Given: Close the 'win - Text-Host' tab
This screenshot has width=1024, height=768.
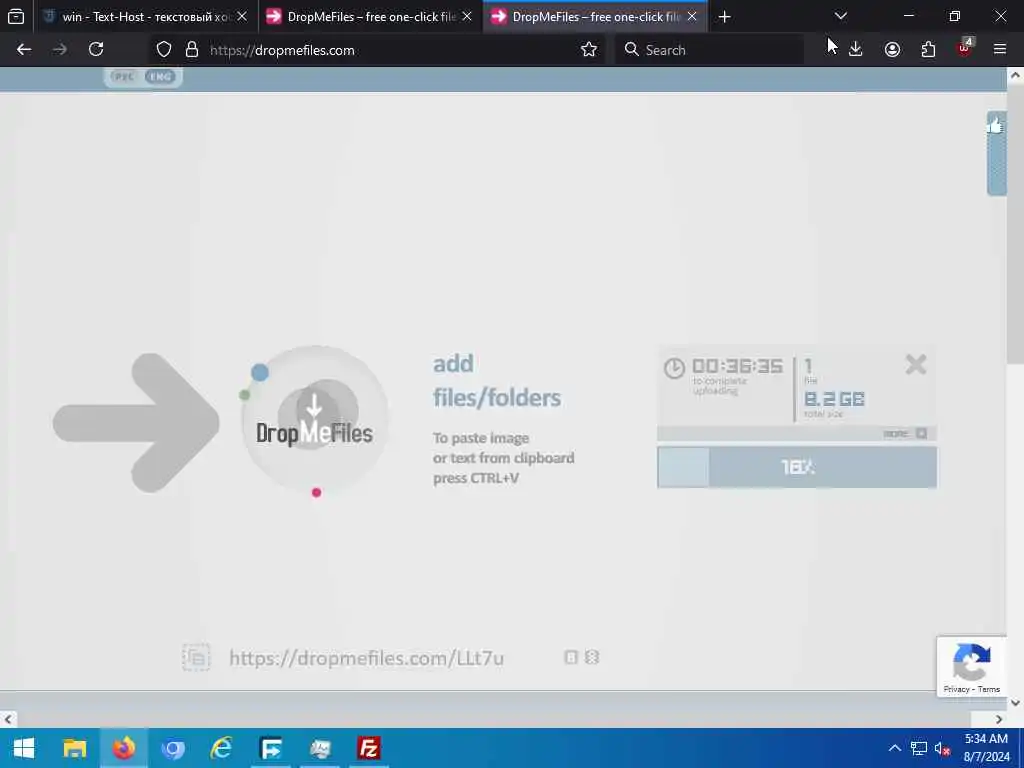Looking at the screenshot, I should point(242,17).
